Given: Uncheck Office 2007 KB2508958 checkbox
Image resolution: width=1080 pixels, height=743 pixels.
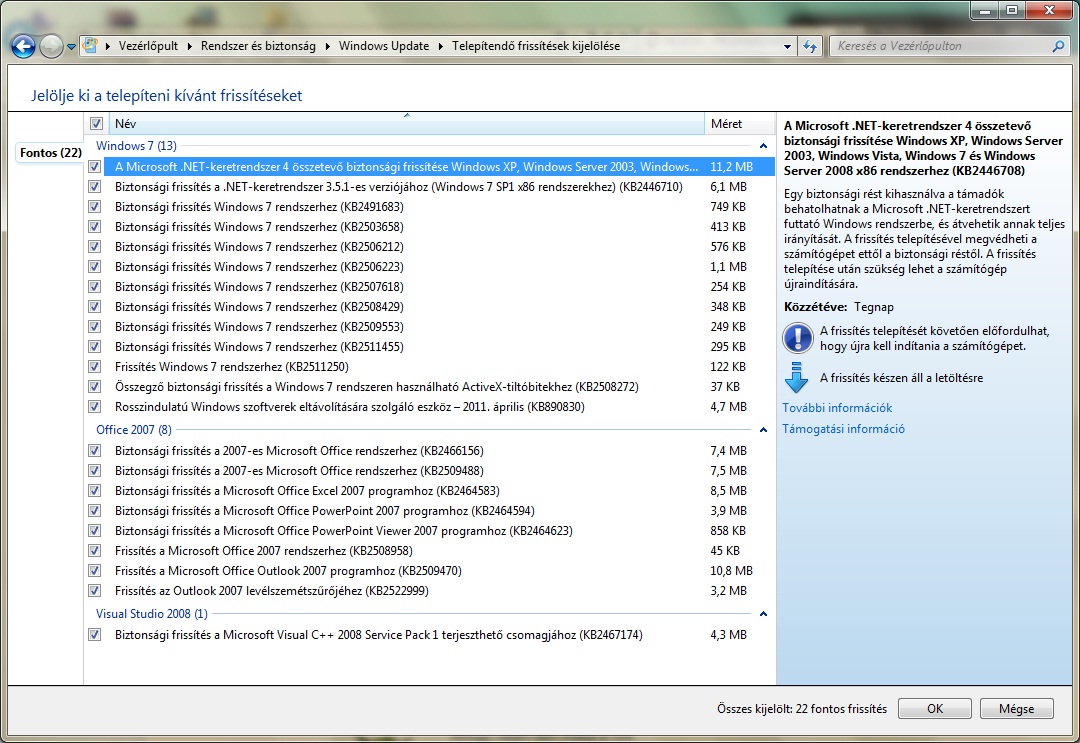Looking at the screenshot, I should tap(95, 550).
